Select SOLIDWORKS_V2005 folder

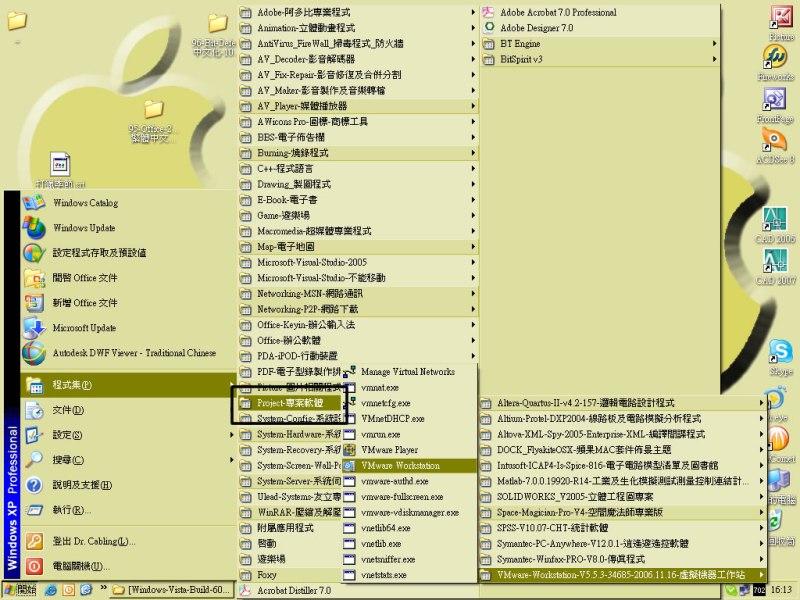pyautogui.click(x=622, y=497)
